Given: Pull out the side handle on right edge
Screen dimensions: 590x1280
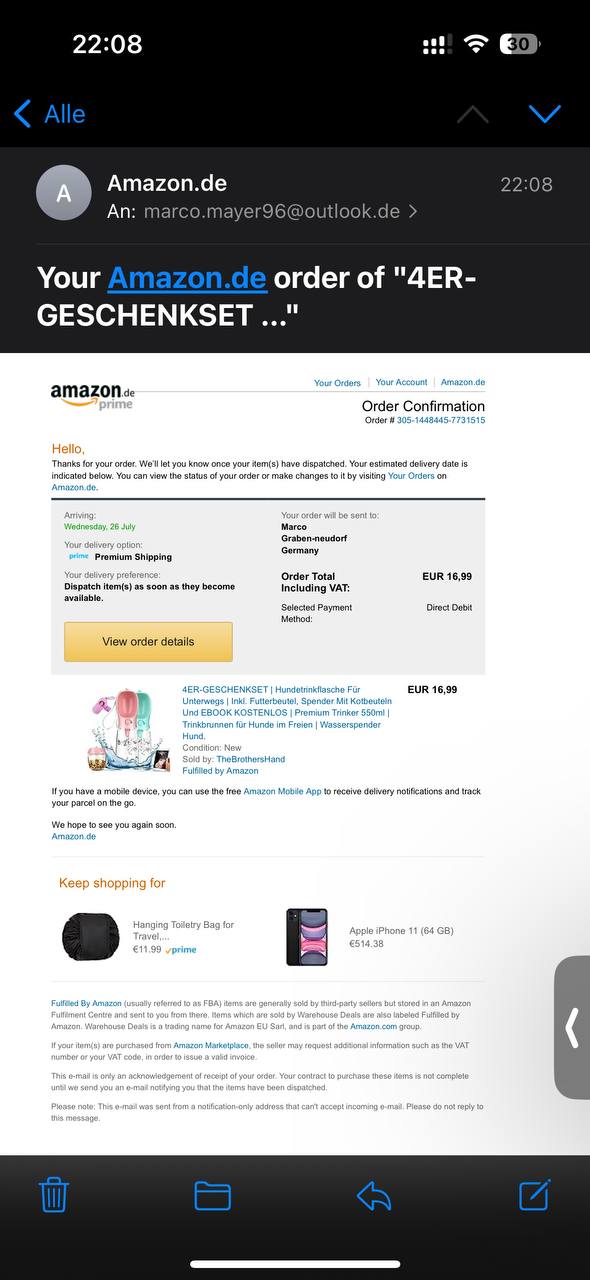Looking at the screenshot, I should 572,1027.
